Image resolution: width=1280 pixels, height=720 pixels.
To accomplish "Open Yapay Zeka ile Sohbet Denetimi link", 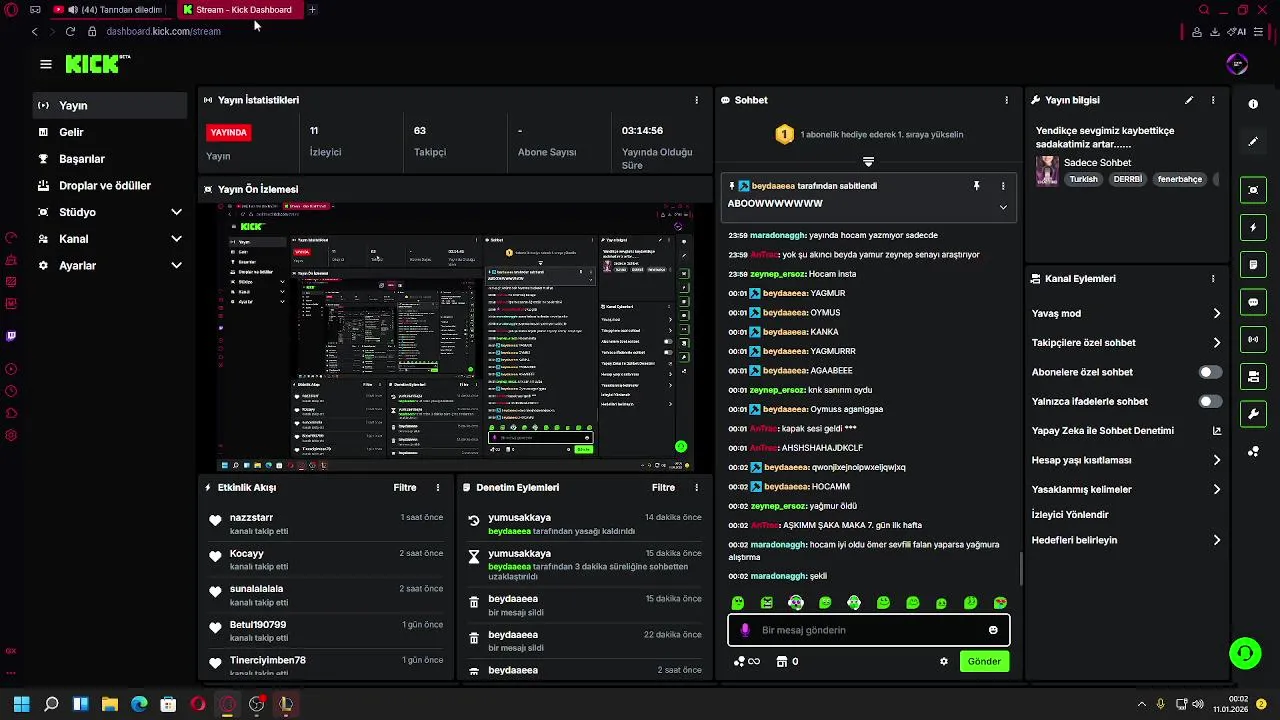I will point(1126,431).
